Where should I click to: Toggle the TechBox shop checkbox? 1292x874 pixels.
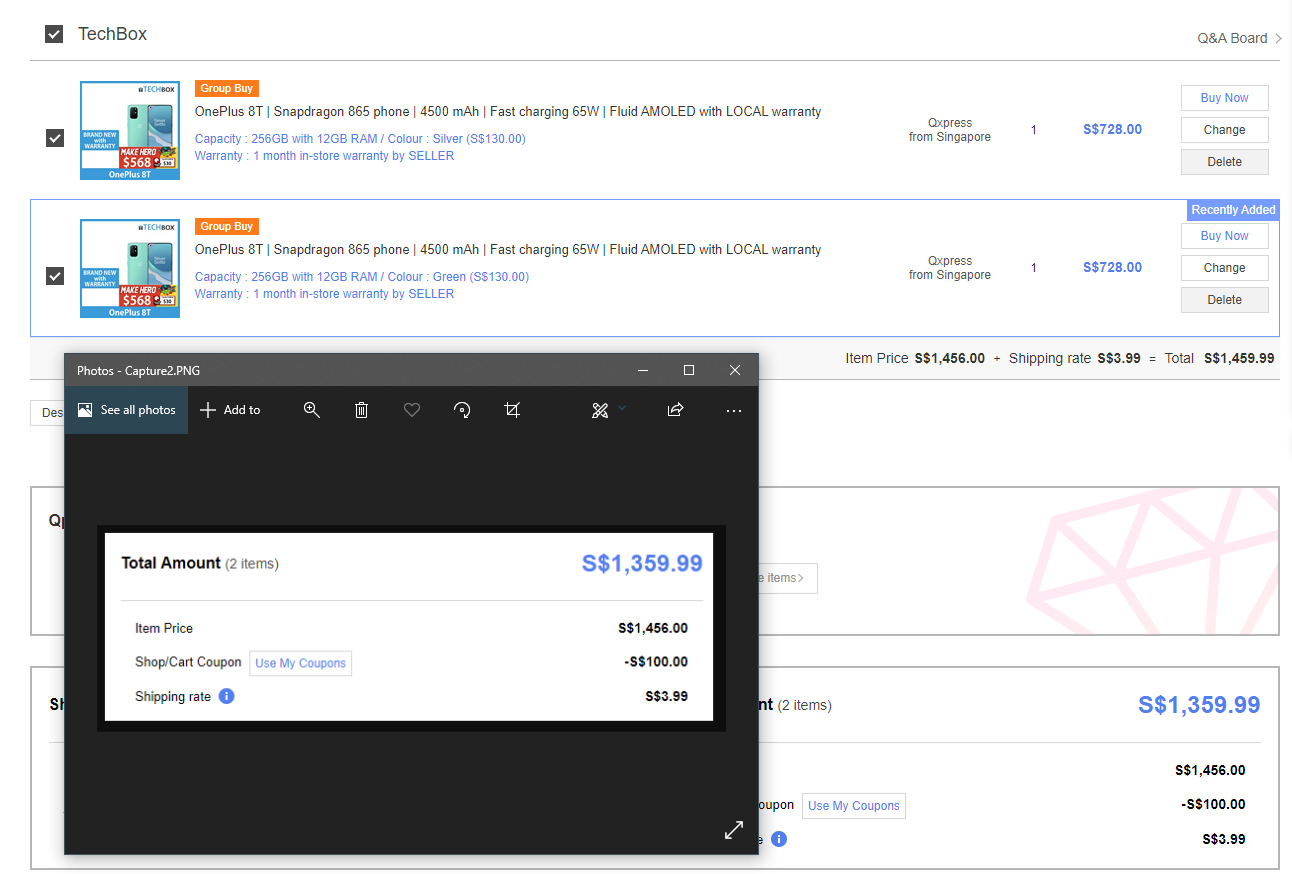(54, 34)
